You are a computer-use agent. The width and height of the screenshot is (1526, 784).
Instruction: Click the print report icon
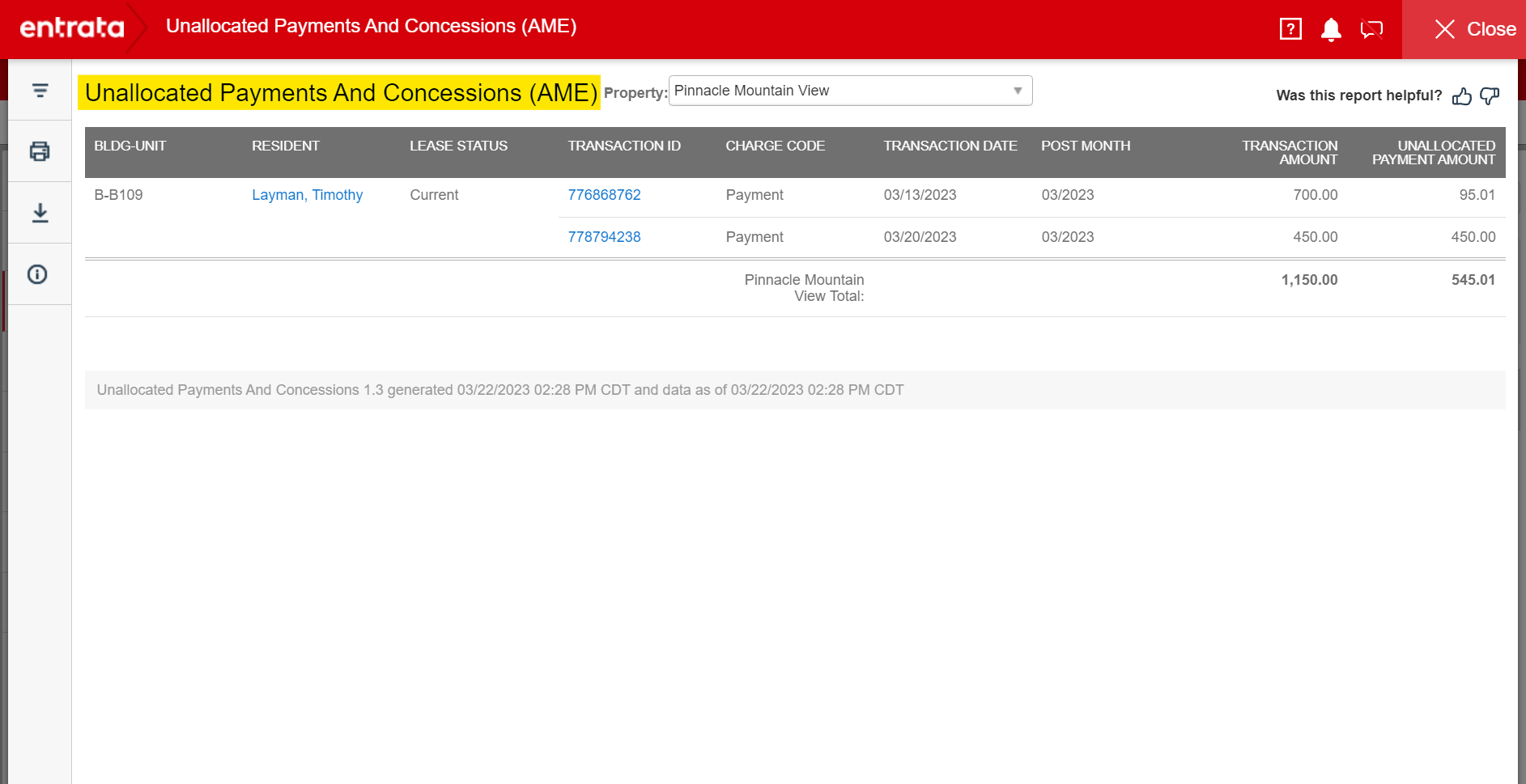40,151
